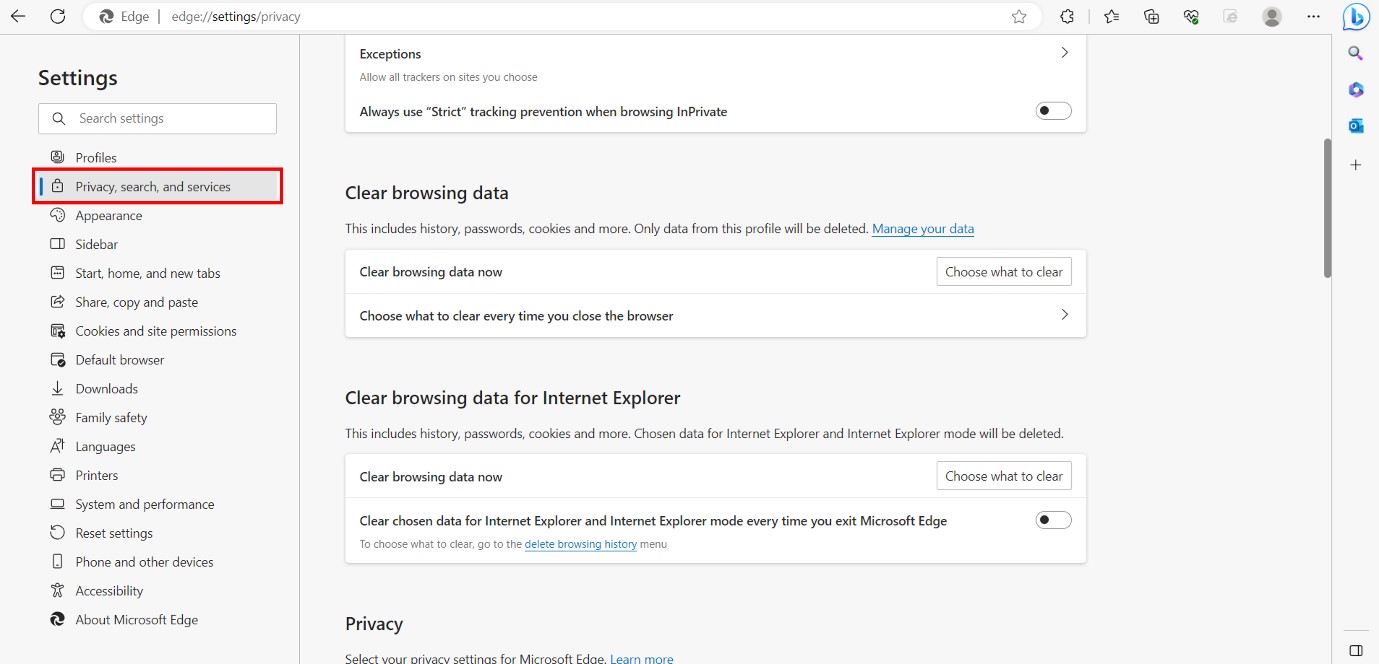The height and width of the screenshot is (664, 1379).
Task: Open the Manage your data link
Action: click(923, 229)
